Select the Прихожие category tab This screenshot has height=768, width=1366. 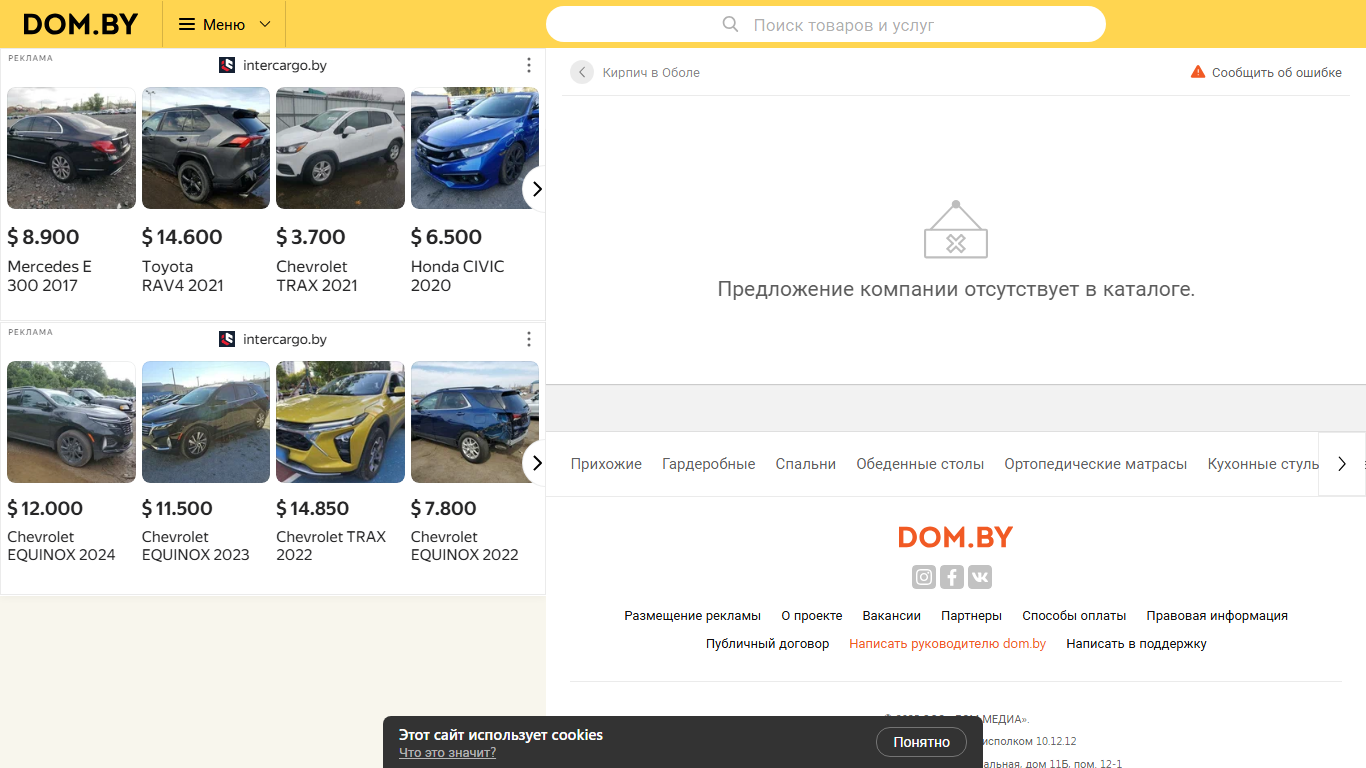606,464
